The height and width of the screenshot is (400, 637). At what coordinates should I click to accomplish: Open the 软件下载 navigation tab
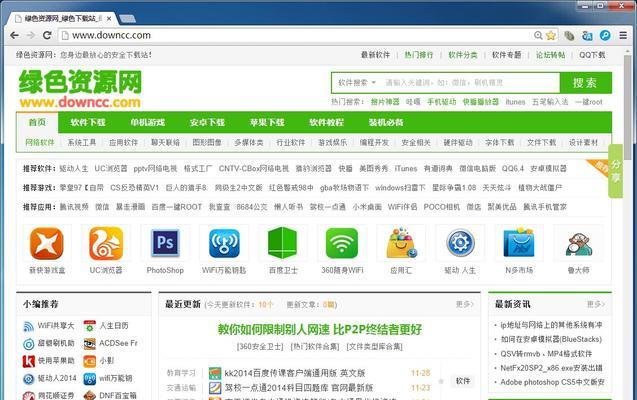pos(88,122)
